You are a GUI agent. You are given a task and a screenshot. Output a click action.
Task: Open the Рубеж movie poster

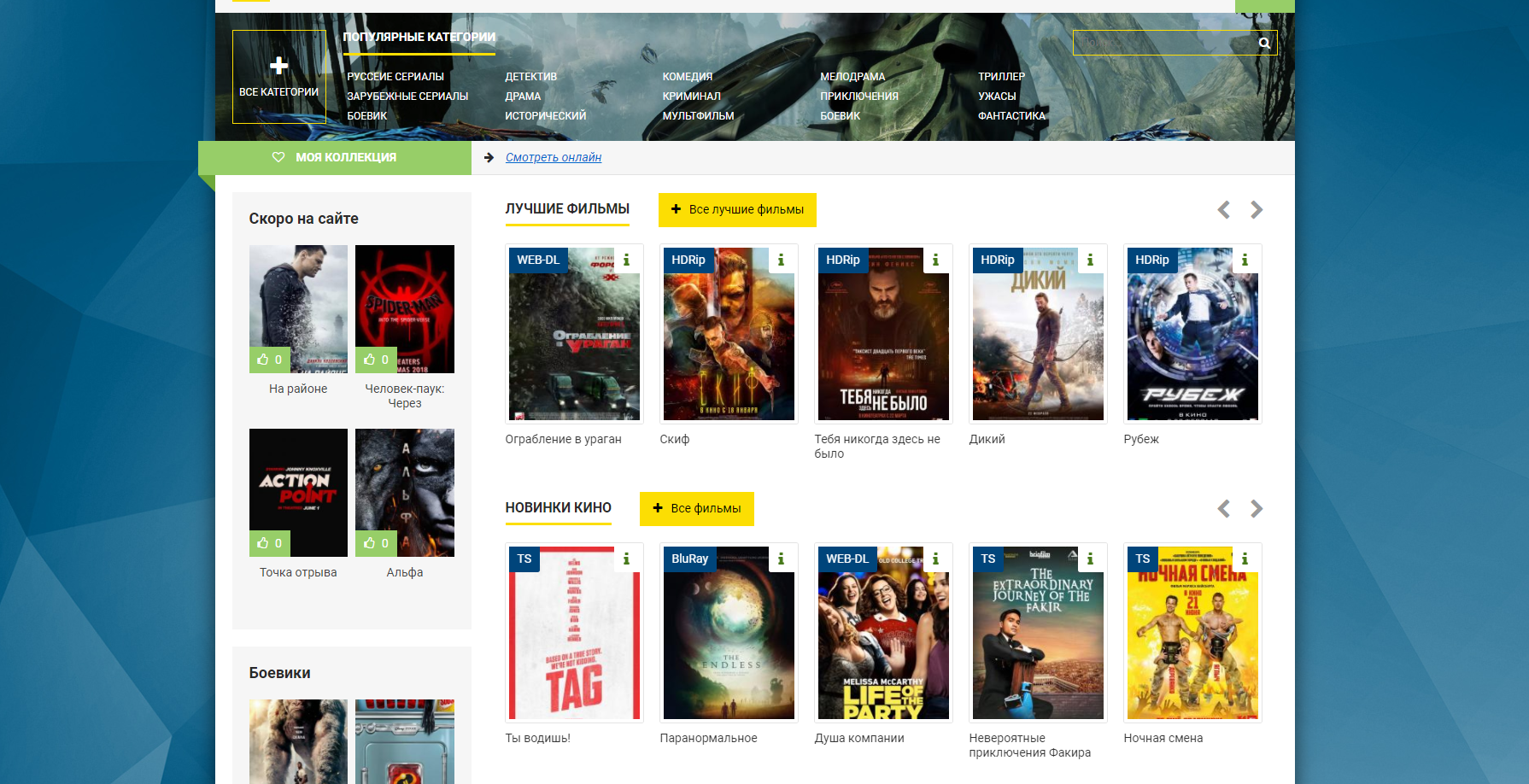click(1192, 334)
